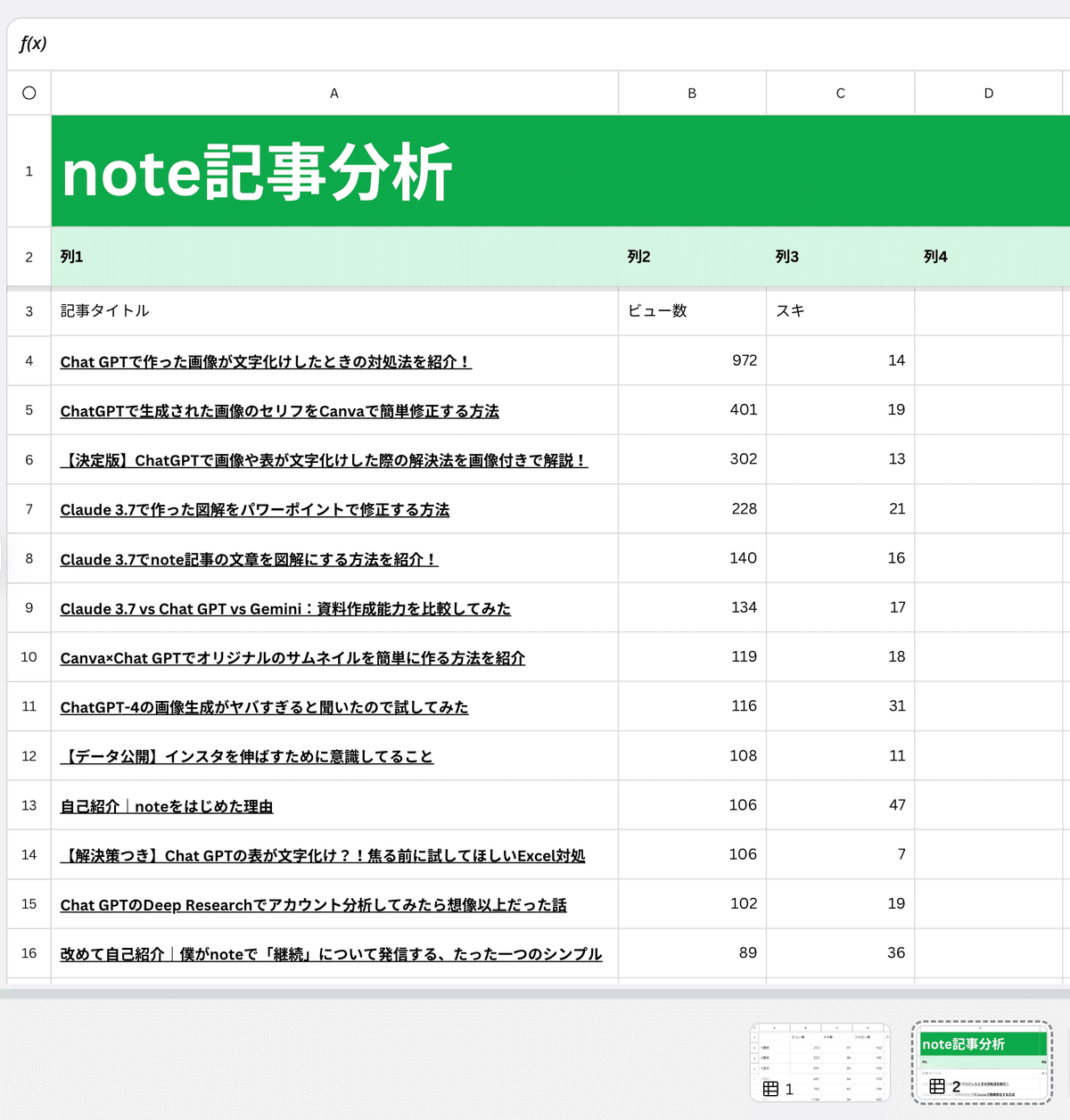Open the ChatGPT-4の画像生成 article link
Image resolution: width=1070 pixels, height=1120 pixels.
click(263, 706)
